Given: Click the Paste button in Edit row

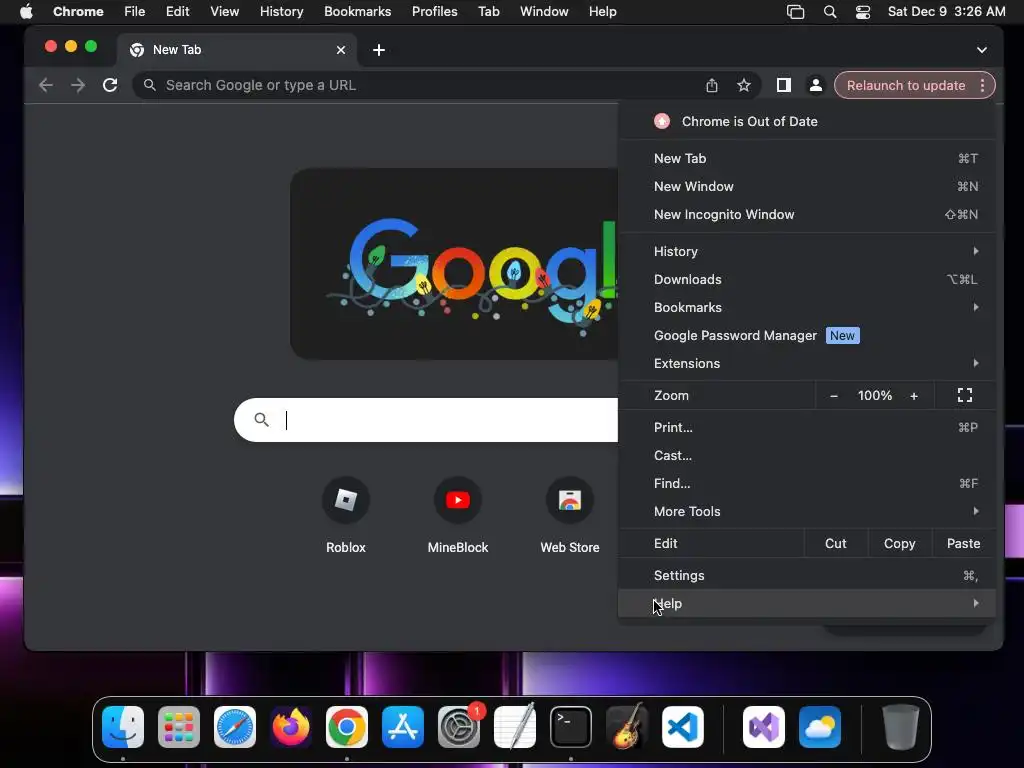Looking at the screenshot, I should point(963,543).
